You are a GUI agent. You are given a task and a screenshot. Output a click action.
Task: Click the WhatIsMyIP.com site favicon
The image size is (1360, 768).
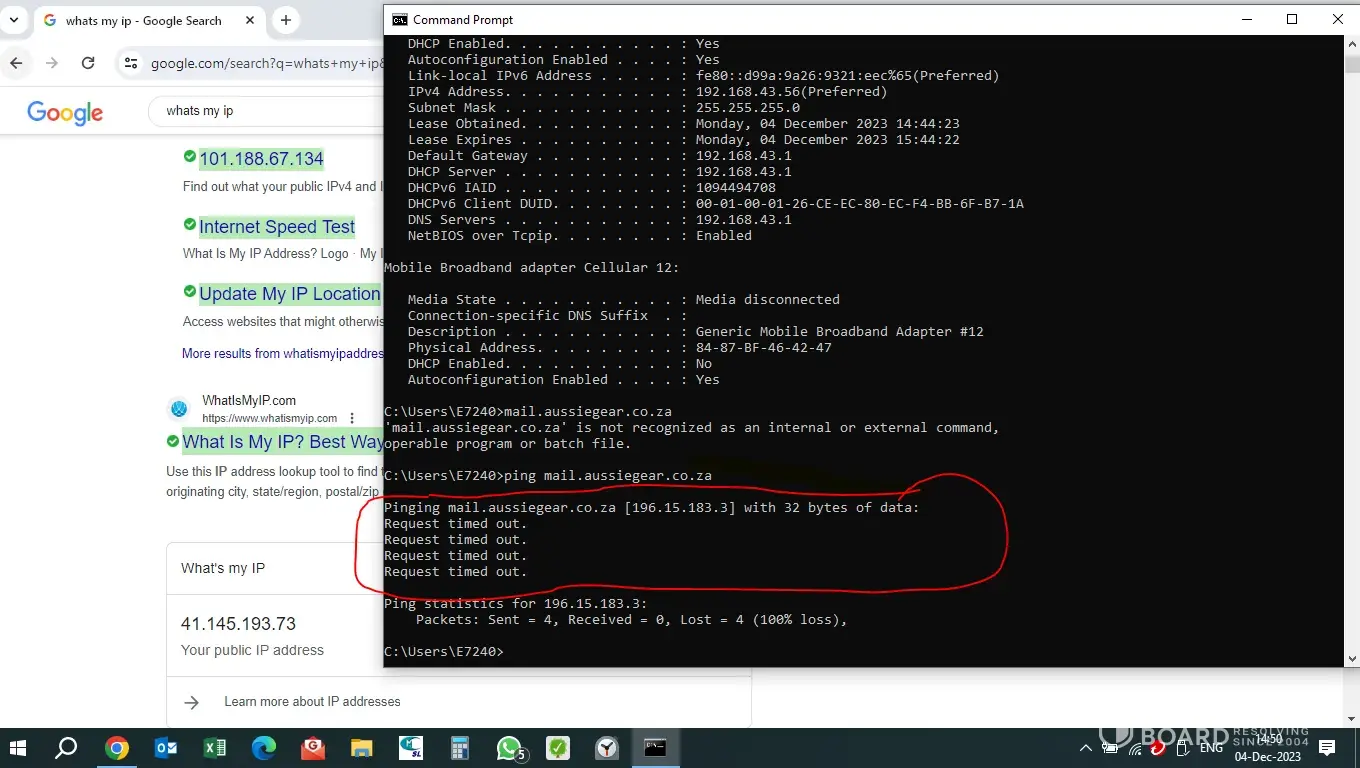179,408
